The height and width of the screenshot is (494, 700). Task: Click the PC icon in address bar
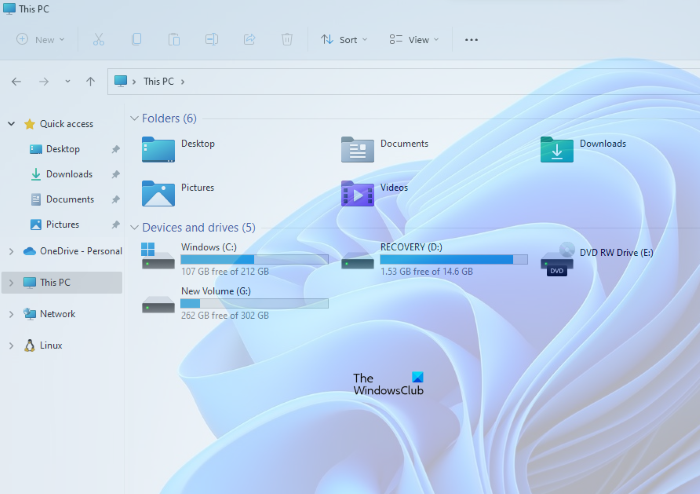(x=120, y=81)
